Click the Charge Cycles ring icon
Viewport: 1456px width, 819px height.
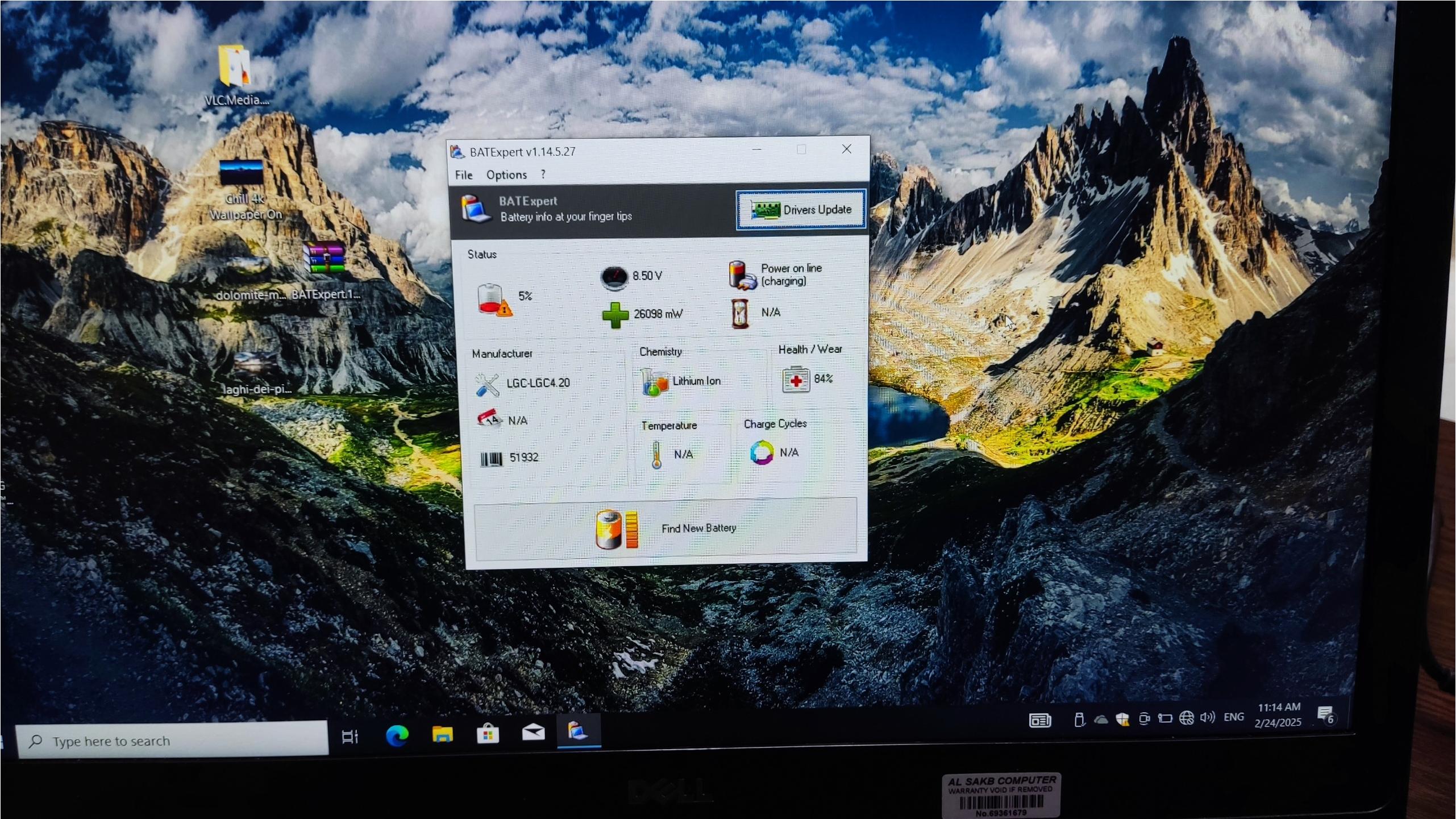[x=762, y=453]
